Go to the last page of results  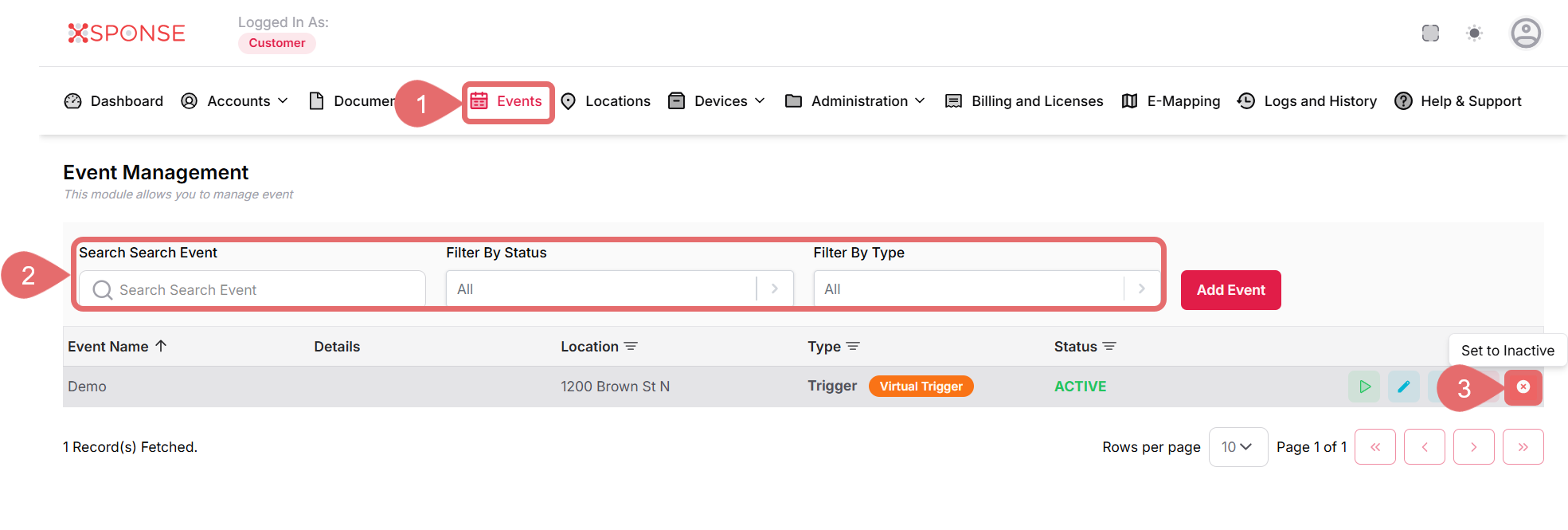point(1522,447)
